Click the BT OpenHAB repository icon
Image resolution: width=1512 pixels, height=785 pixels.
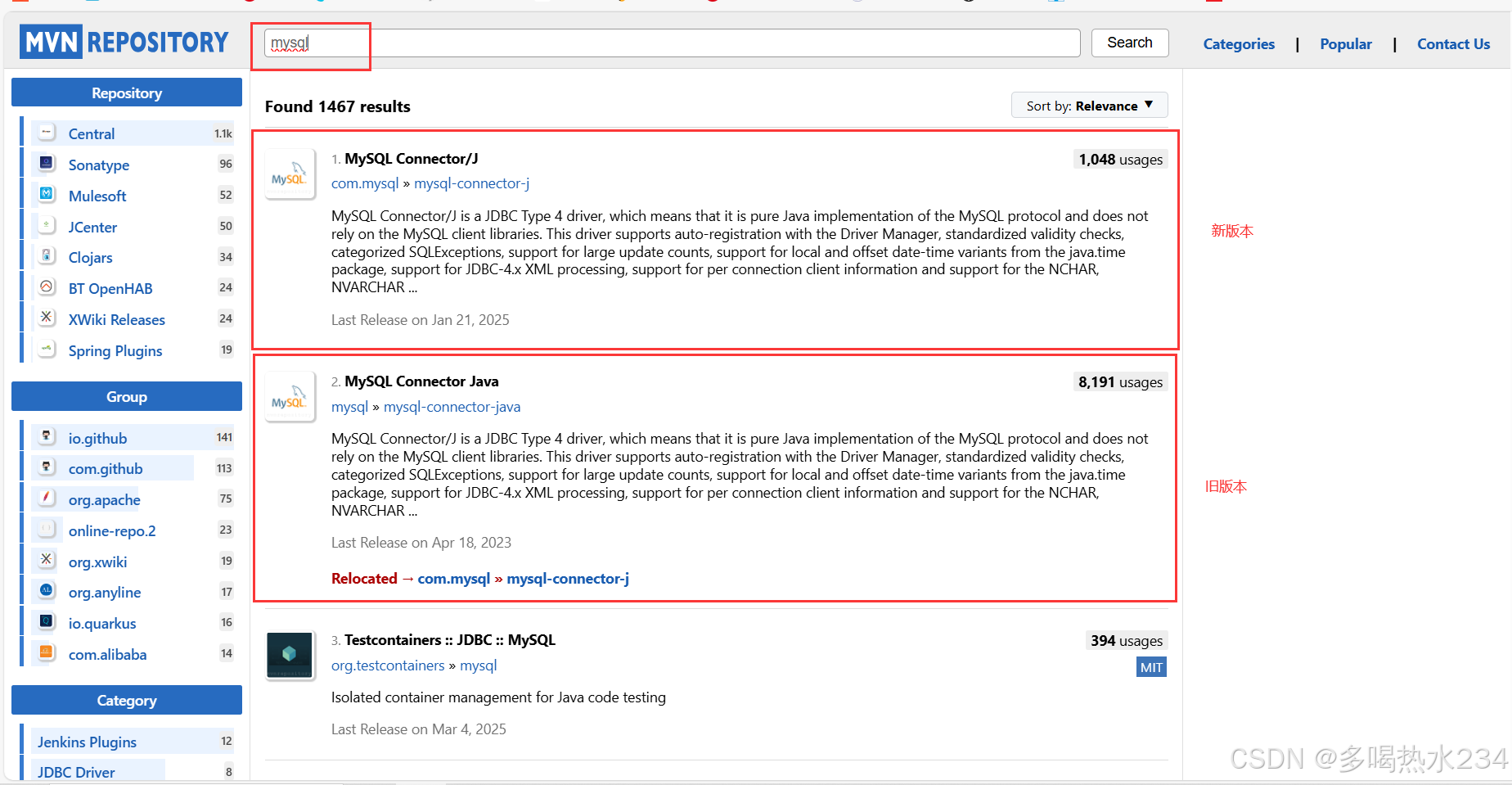(x=47, y=287)
